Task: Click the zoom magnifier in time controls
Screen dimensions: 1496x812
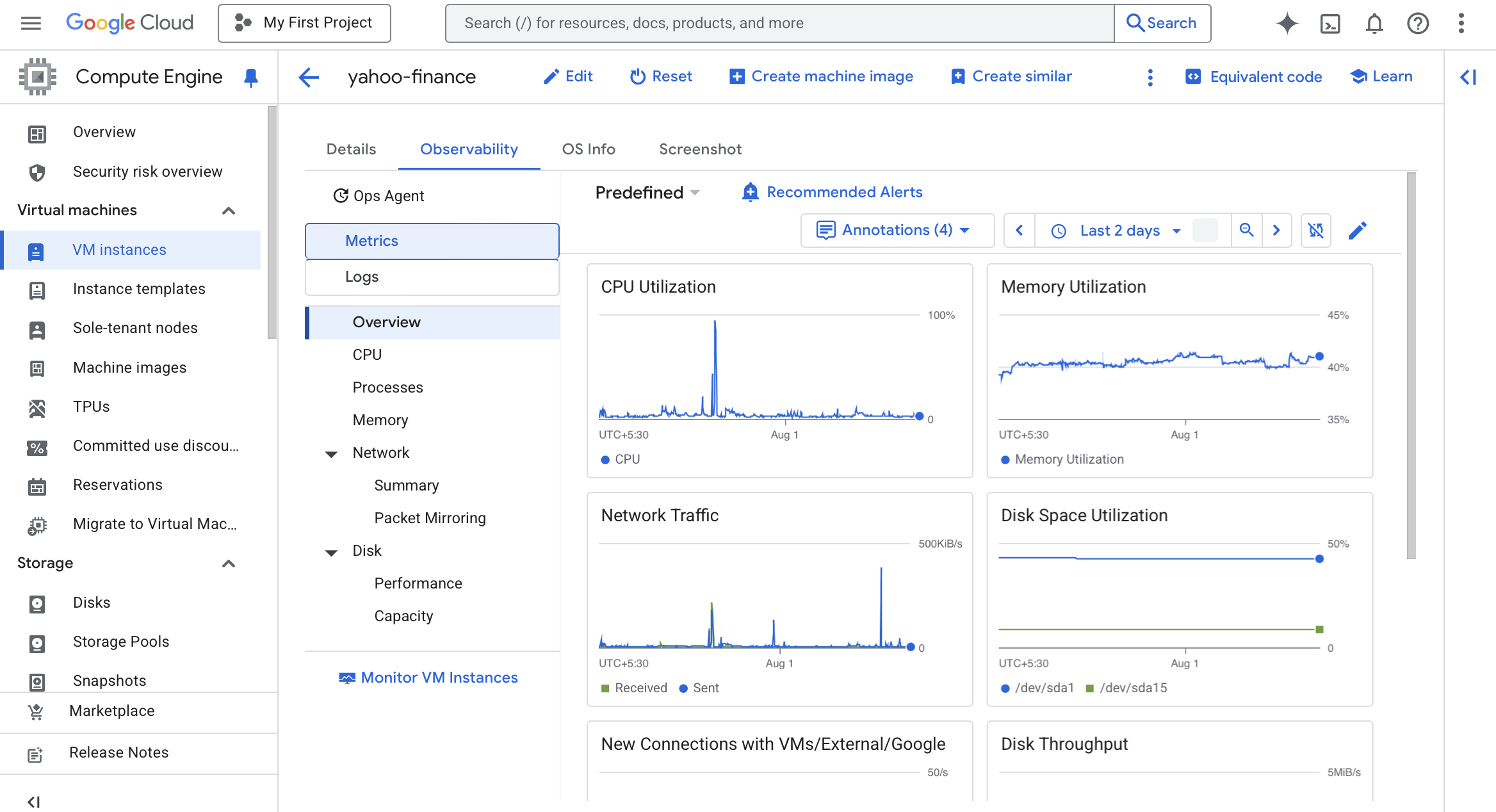Action: [x=1246, y=231]
